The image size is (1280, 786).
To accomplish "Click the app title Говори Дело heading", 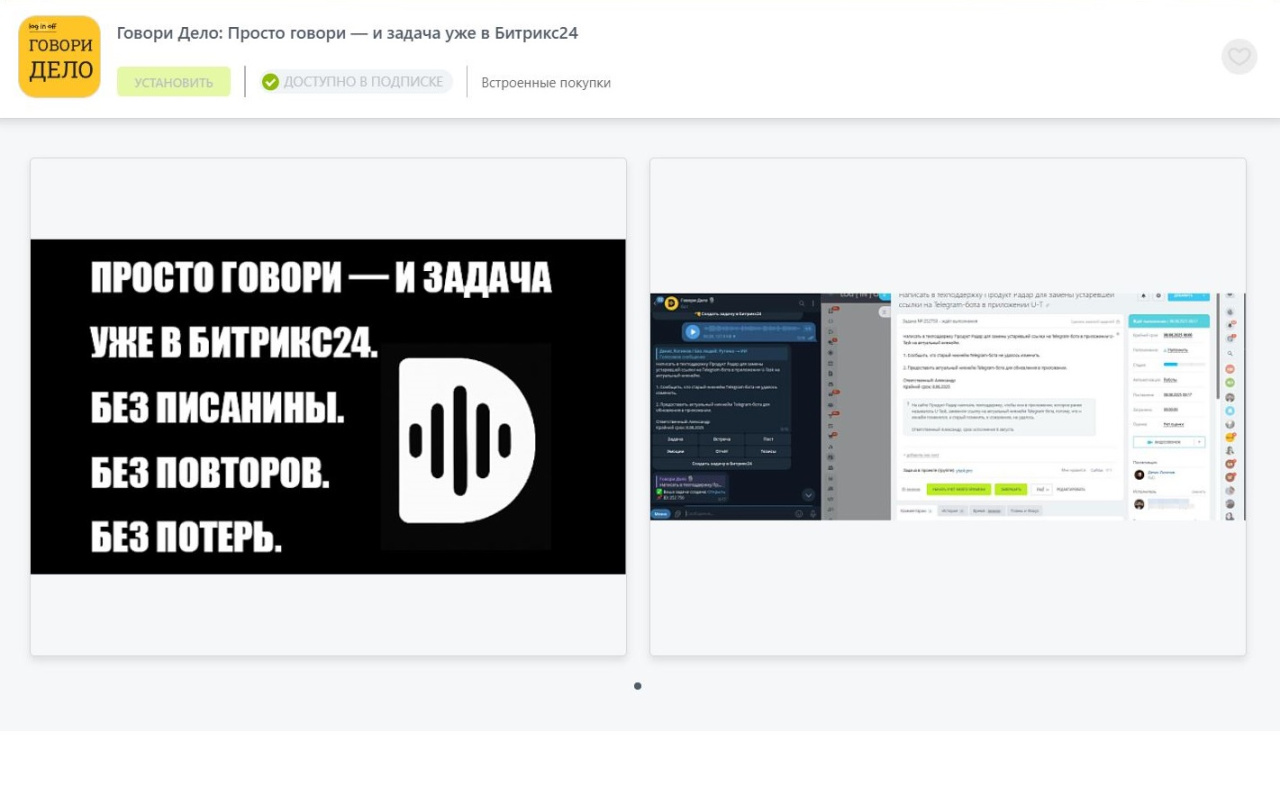I will 347,33.
